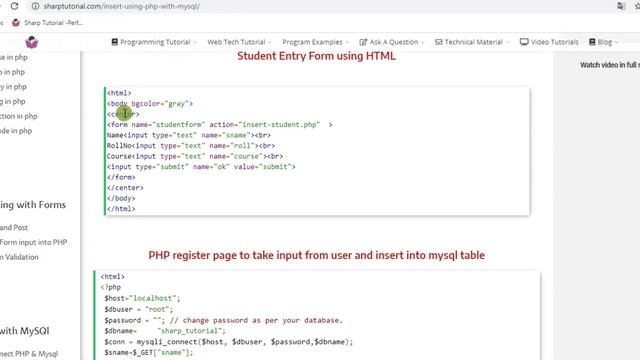
Task: Expand the Web Tech Tutorial dropdown arrow
Action: (x=270, y=42)
